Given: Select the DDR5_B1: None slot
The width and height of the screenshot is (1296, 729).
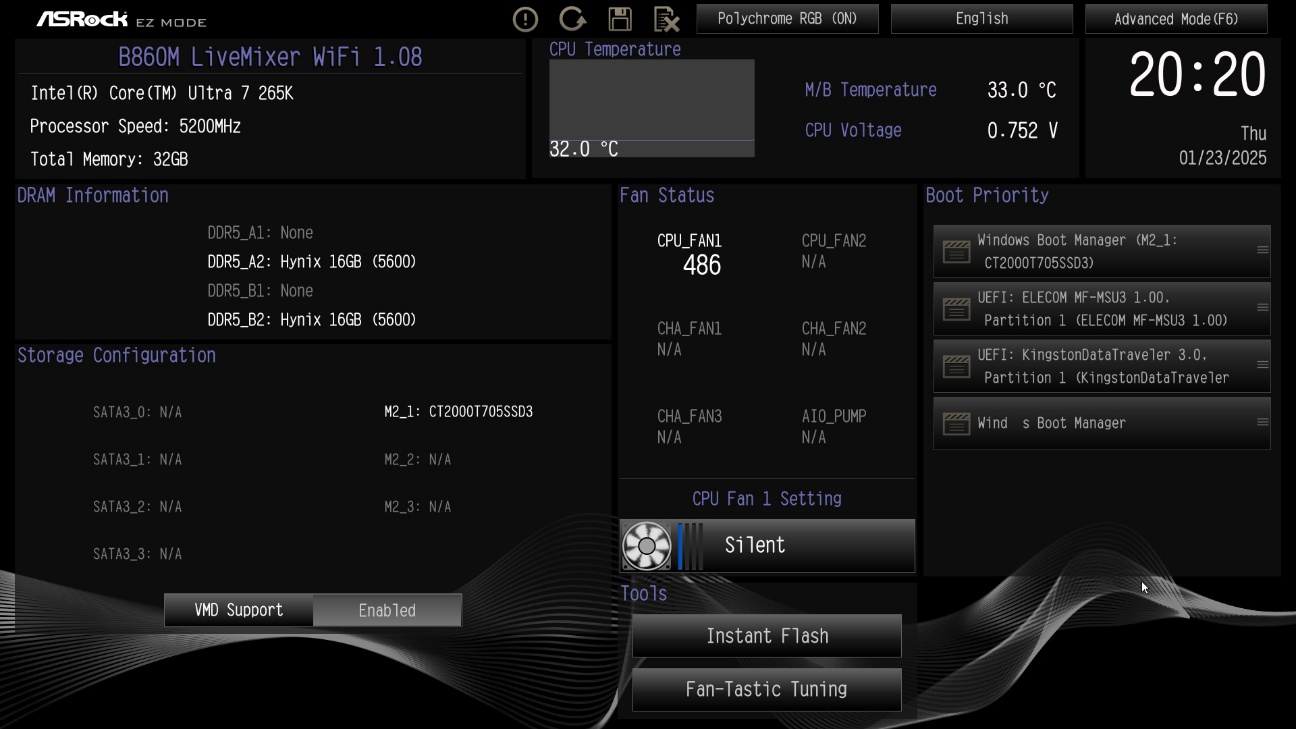Looking at the screenshot, I should [260, 291].
